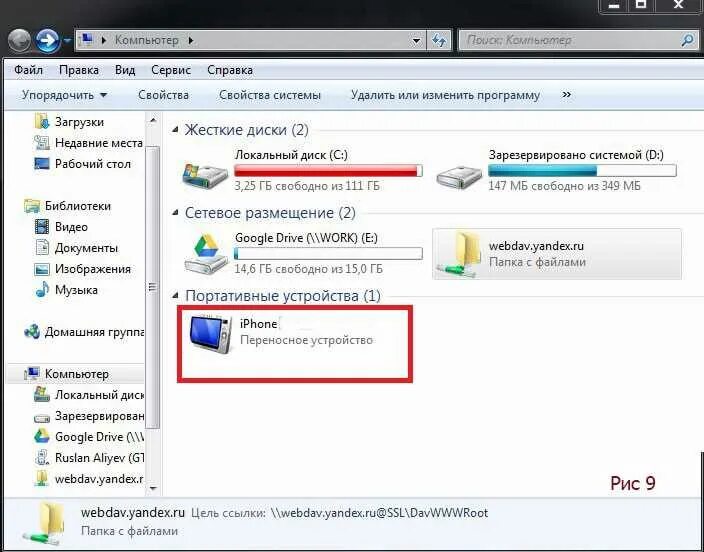Click the refresh button beside address bar
This screenshot has width=704, height=552.
click(x=439, y=40)
